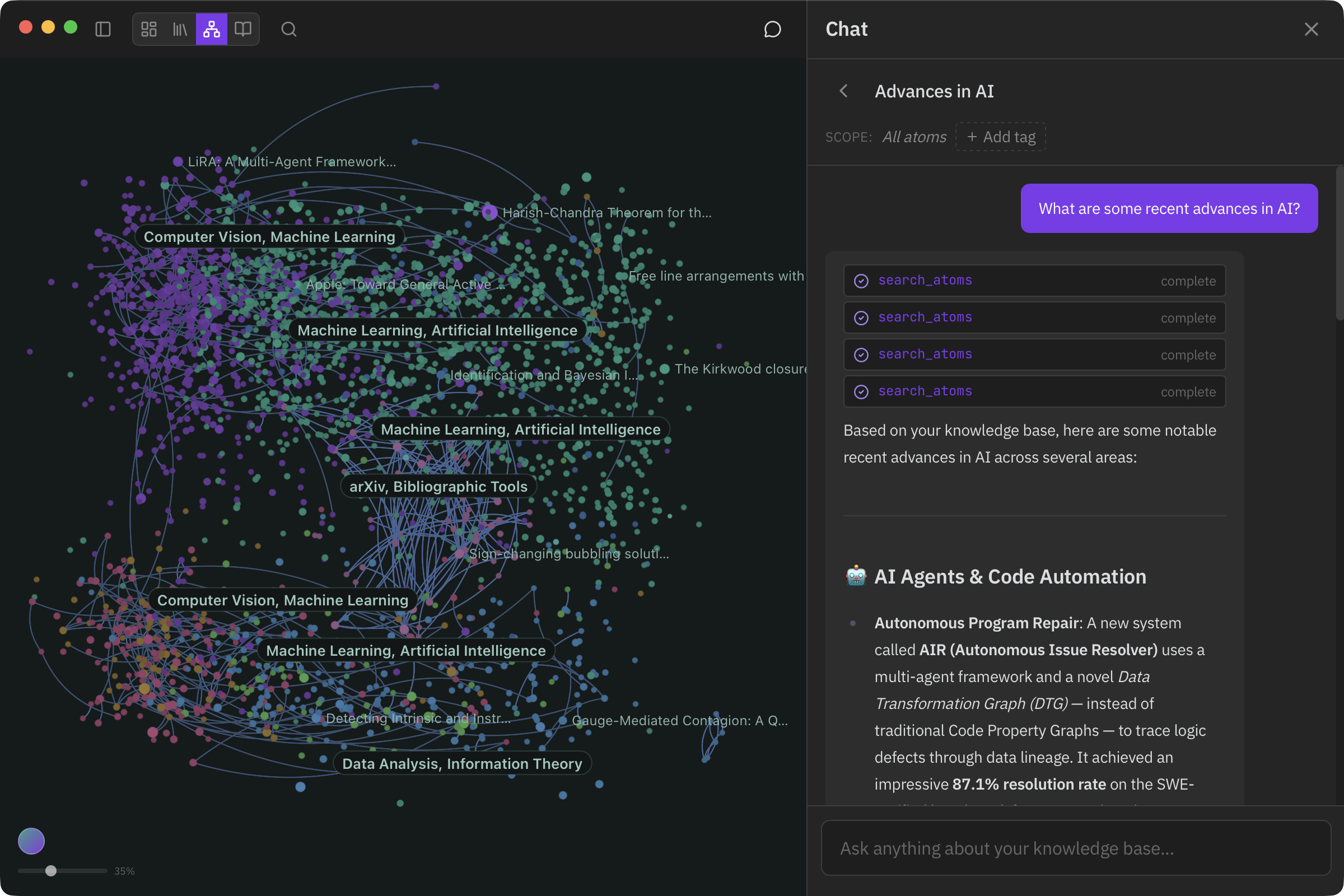Adjust the 35% zoom slider
Screen dimensions: 1344x896
[52, 871]
